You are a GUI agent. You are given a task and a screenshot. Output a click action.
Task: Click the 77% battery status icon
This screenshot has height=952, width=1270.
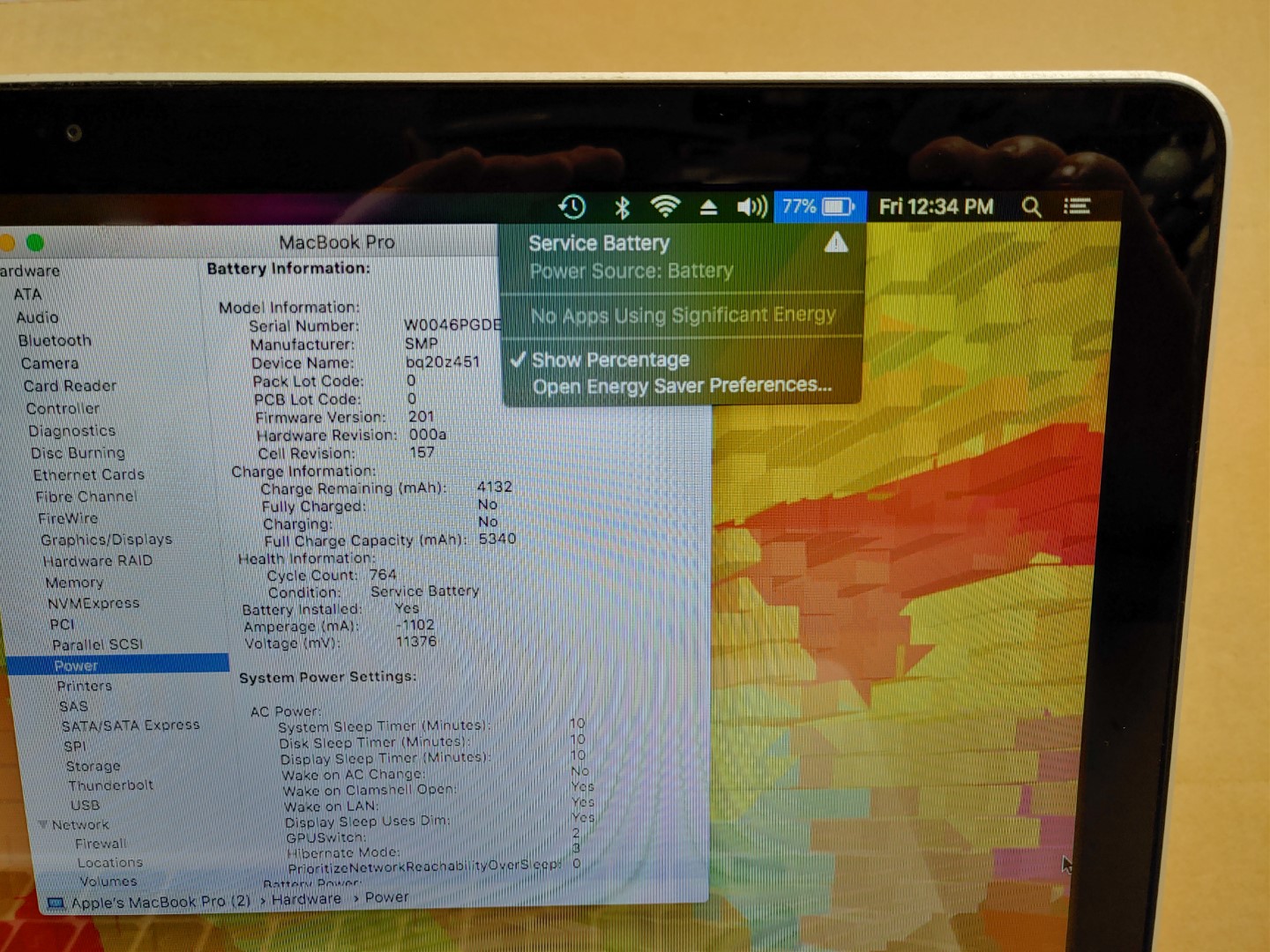(x=819, y=206)
